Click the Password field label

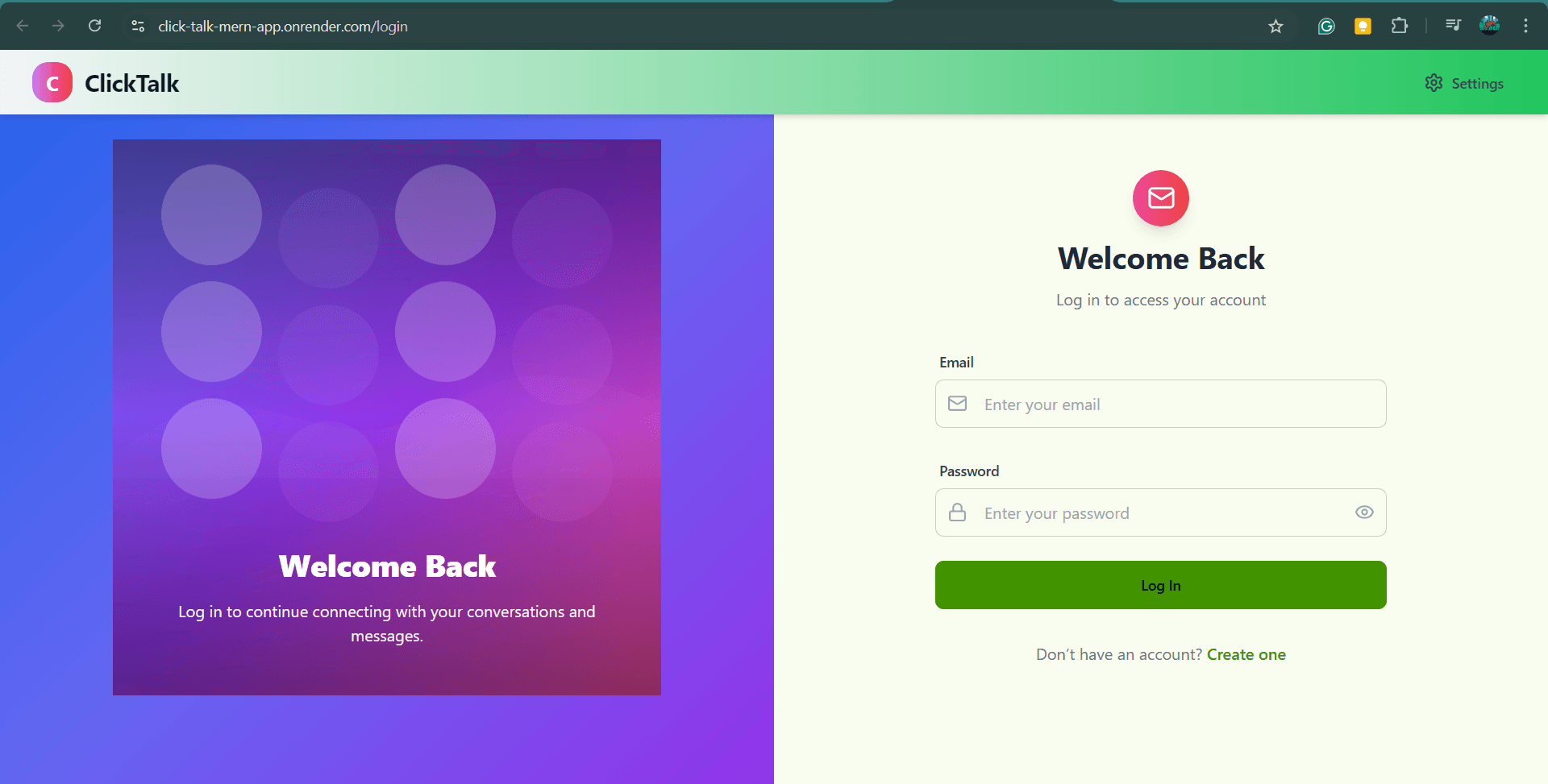969,471
